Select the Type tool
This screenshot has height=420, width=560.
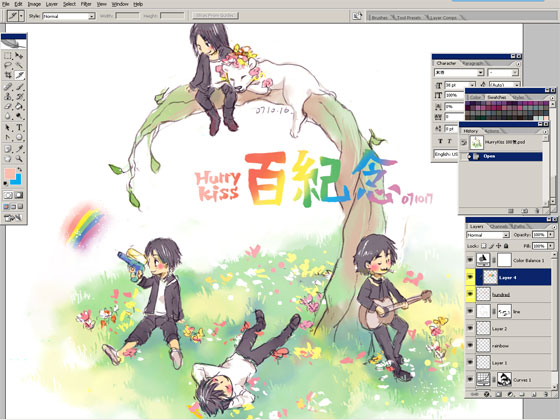coord(19,128)
